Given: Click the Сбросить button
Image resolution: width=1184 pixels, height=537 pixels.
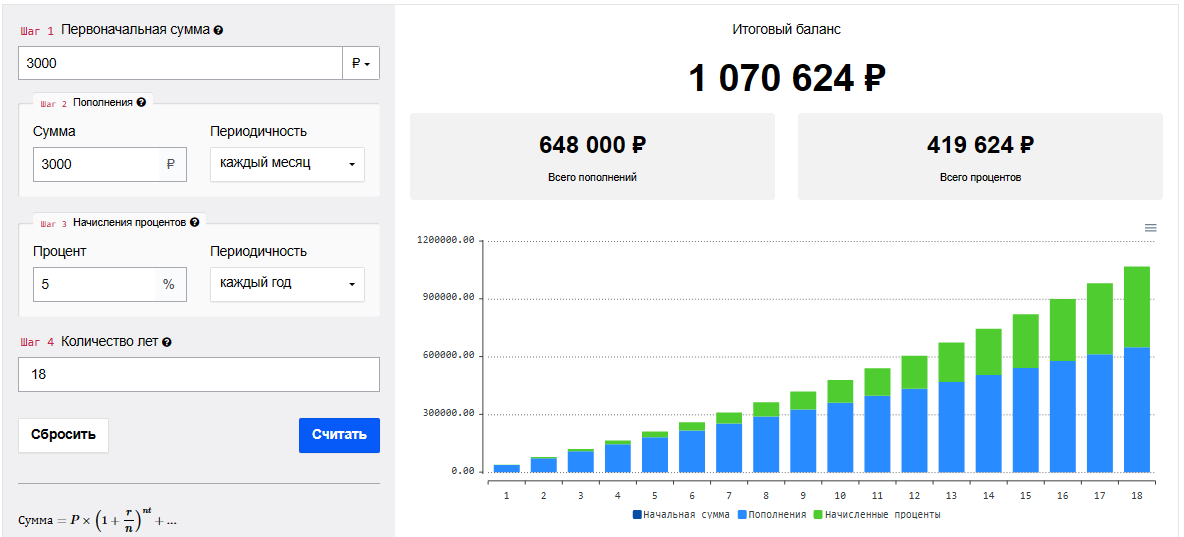Looking at the screenshot, I should (63, 435).
